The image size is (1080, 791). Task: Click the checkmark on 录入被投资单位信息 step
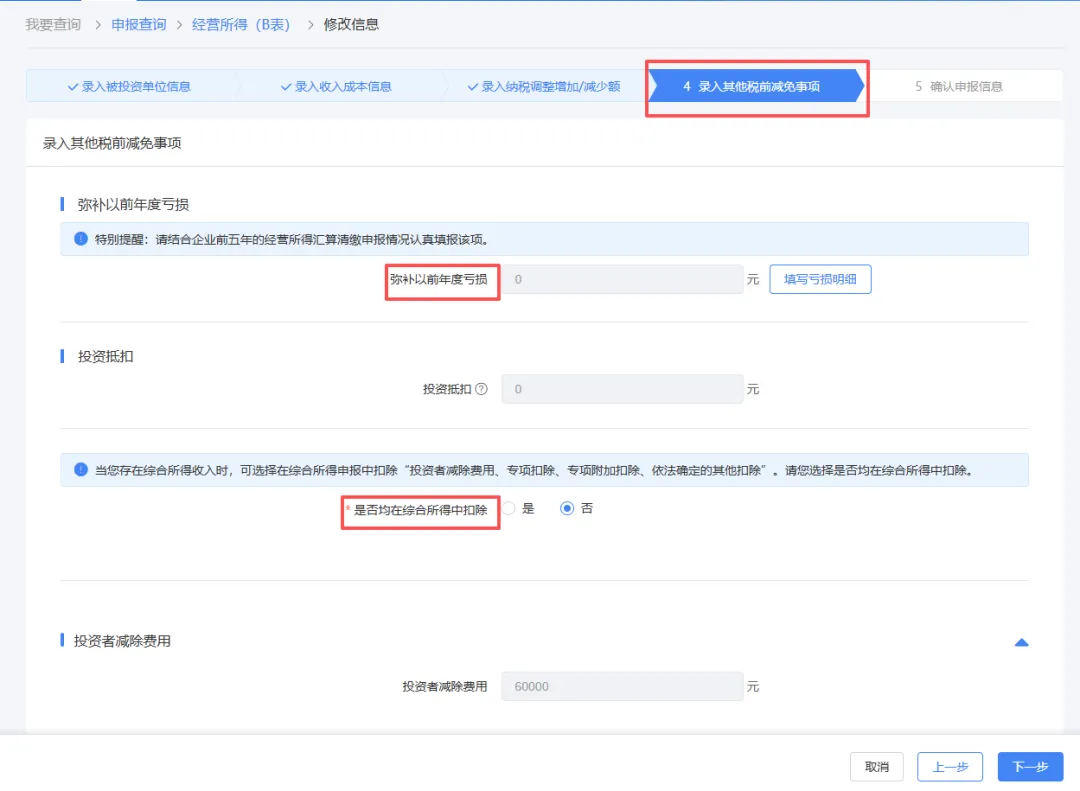tap(72, 87)
